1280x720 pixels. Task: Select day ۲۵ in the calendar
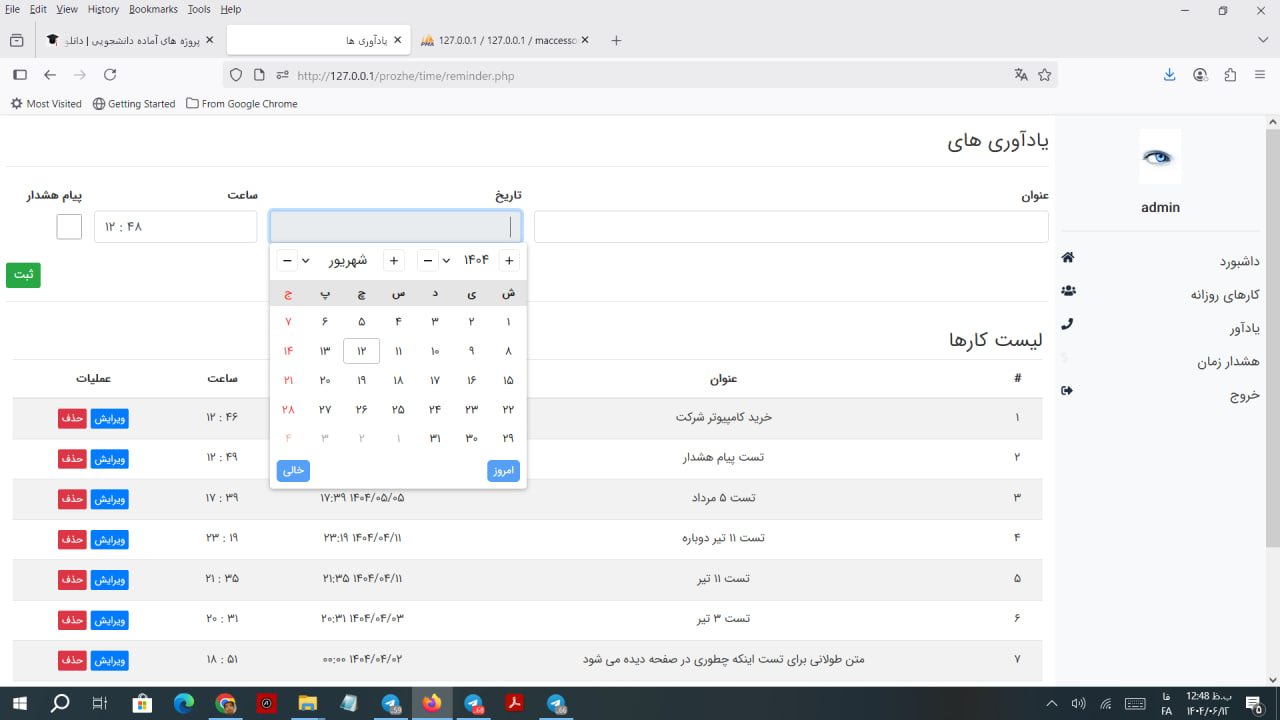398,409
